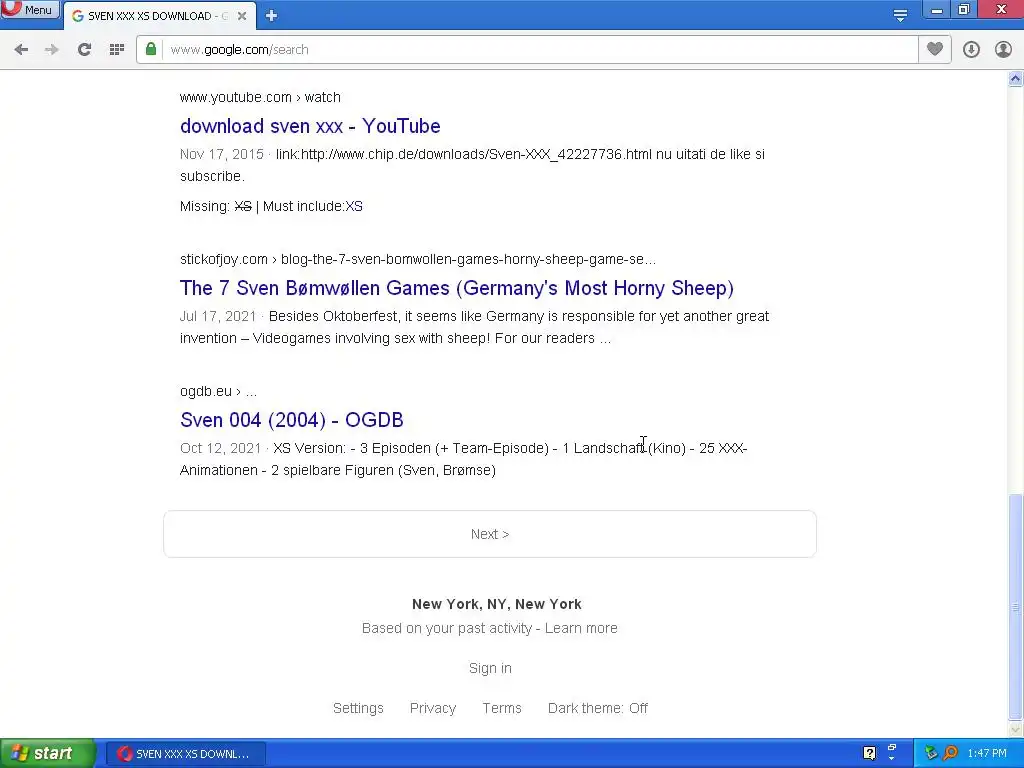Go forward to the next page
The height and width of the screenshot is (768, 1024).
(x=52, y=50)
